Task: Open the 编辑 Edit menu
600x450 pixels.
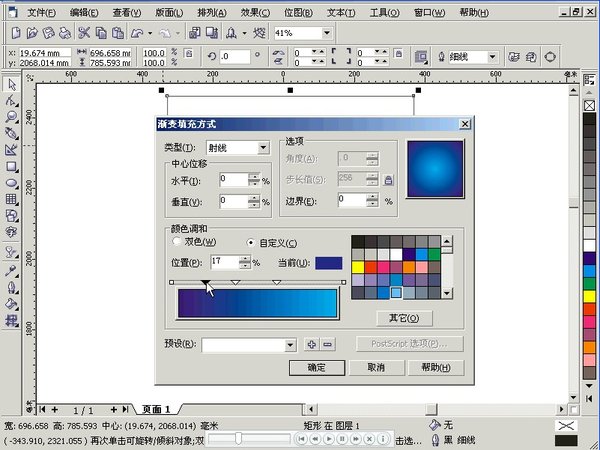Action: [84, 13]
